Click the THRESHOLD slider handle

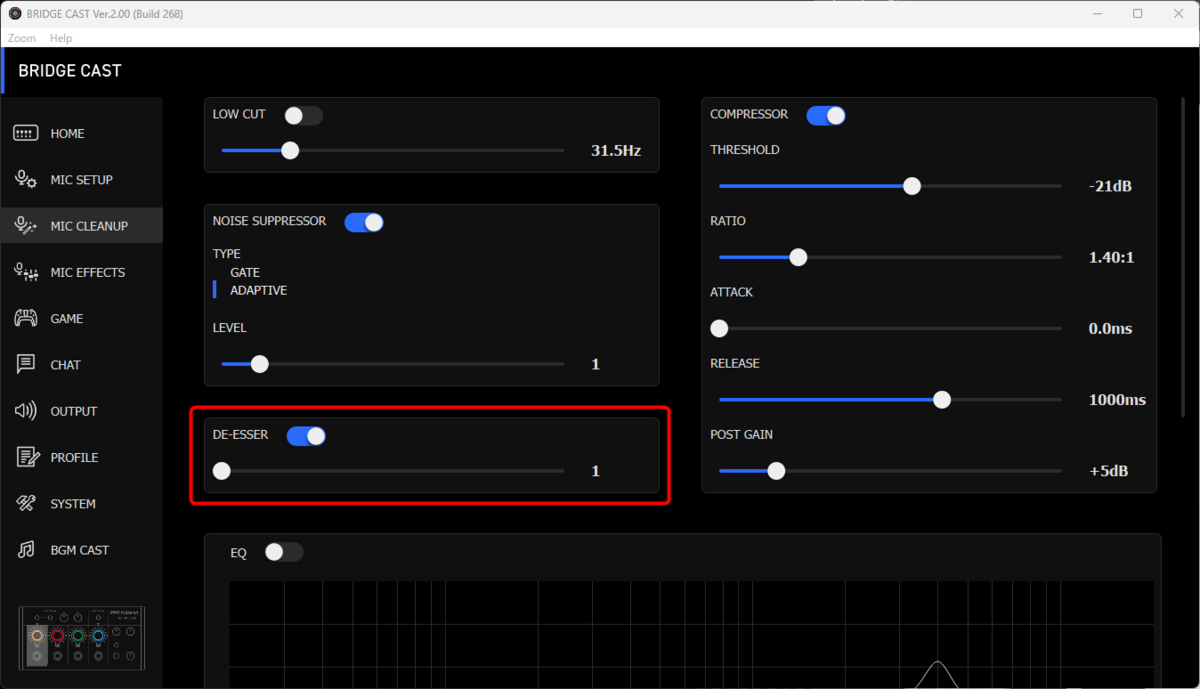912,186
